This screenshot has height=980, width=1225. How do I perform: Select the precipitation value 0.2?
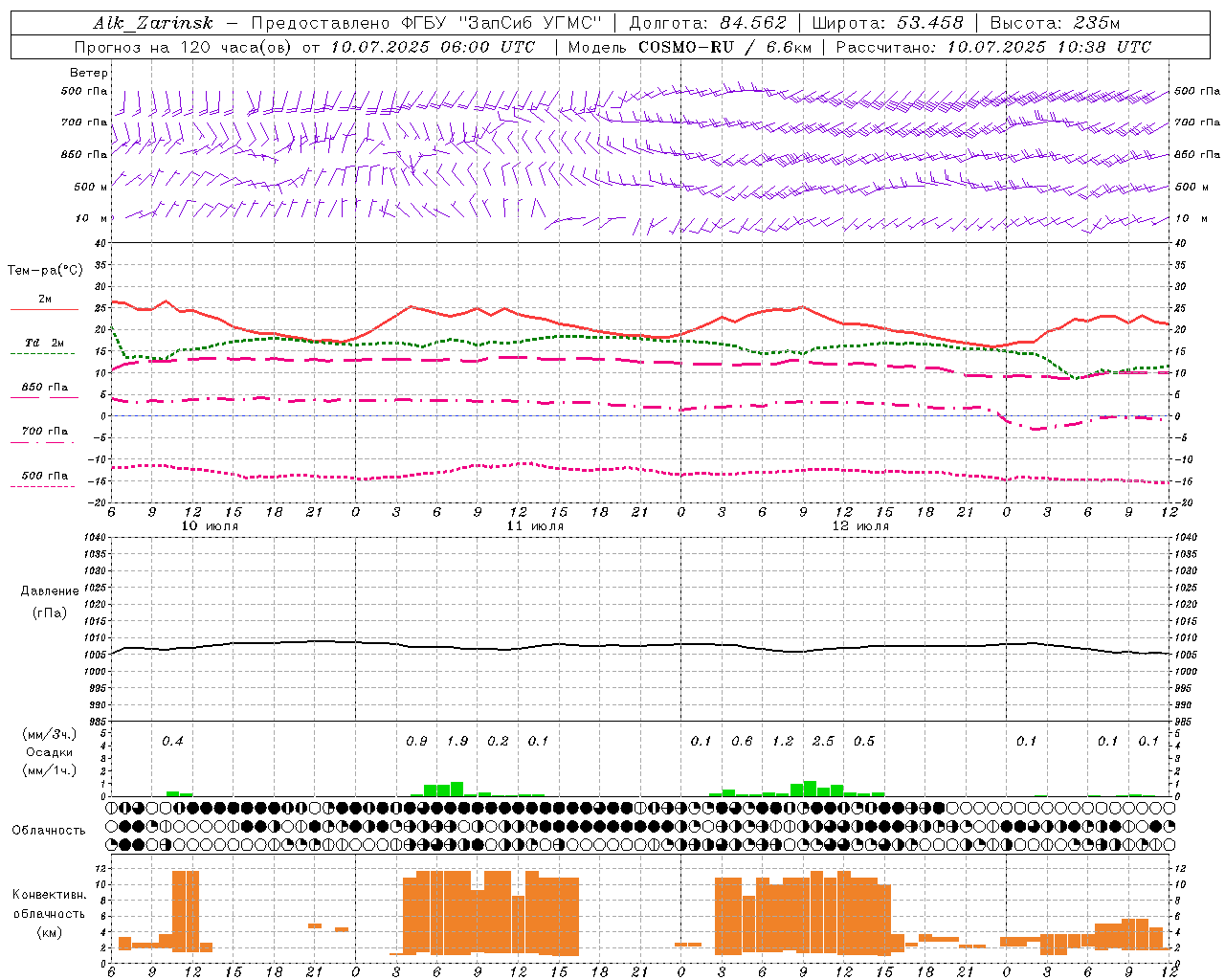[x=498, y=741]
